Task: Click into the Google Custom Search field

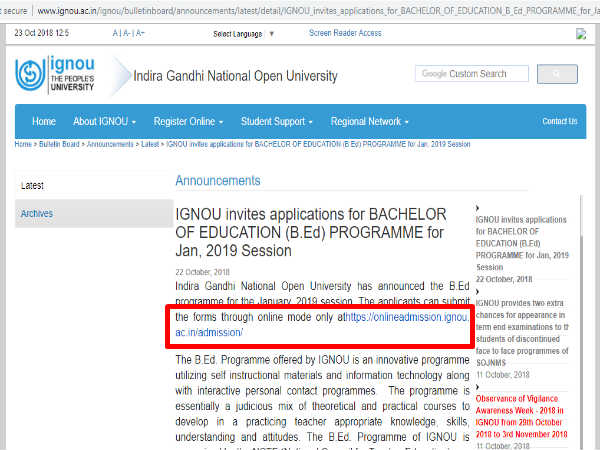Action: point(472,73)
